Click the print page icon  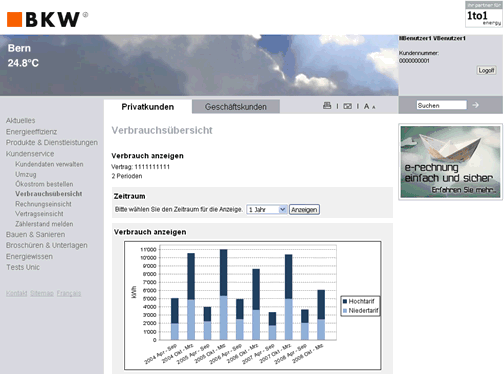327,106
